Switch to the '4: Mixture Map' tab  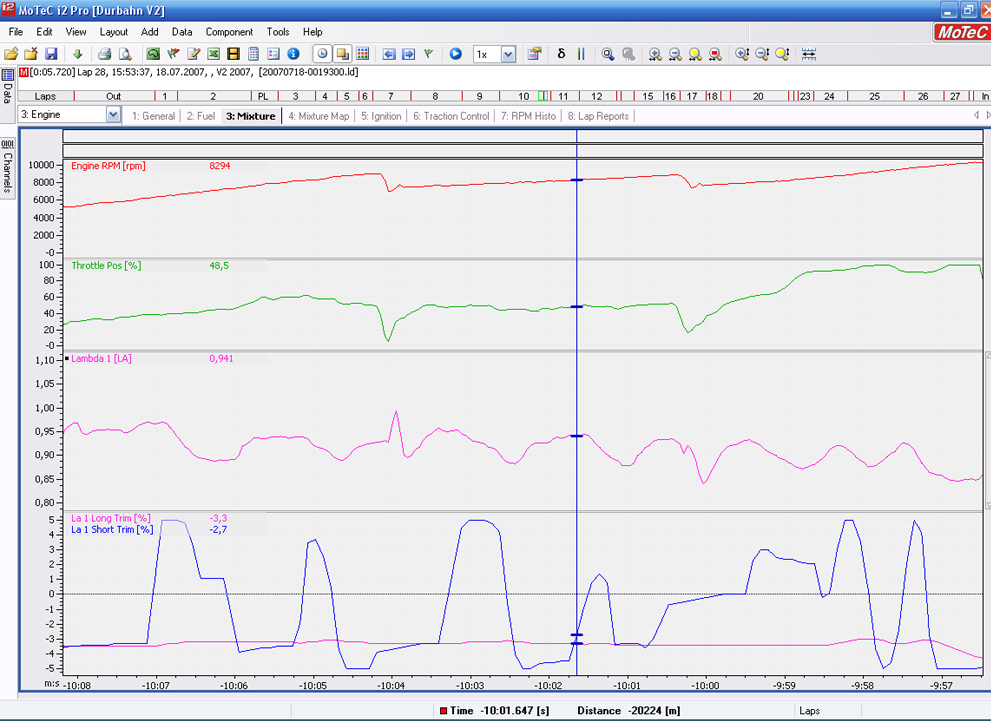click(x=319, y=116)
